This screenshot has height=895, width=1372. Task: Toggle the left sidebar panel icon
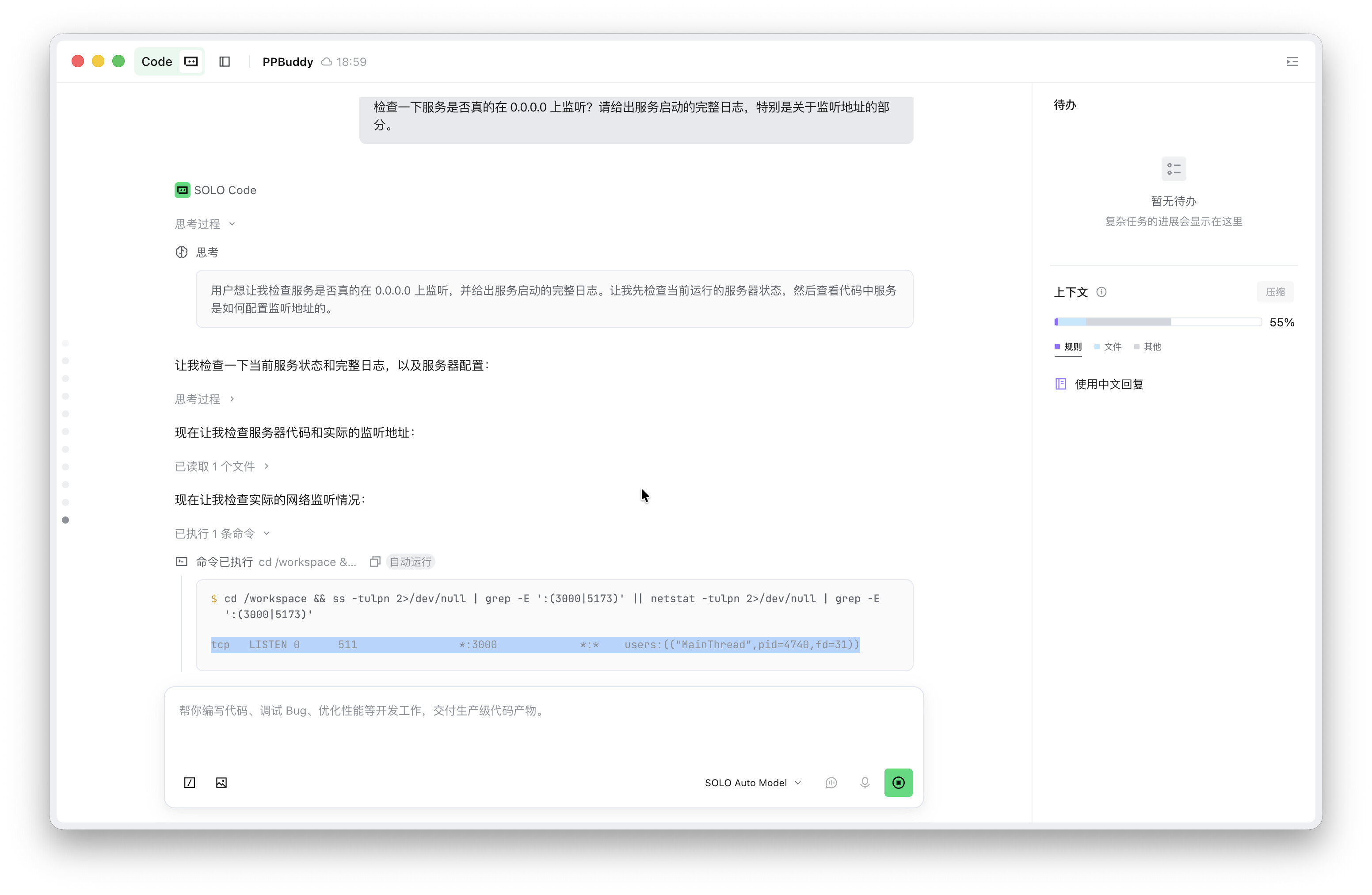coord(225,62)
